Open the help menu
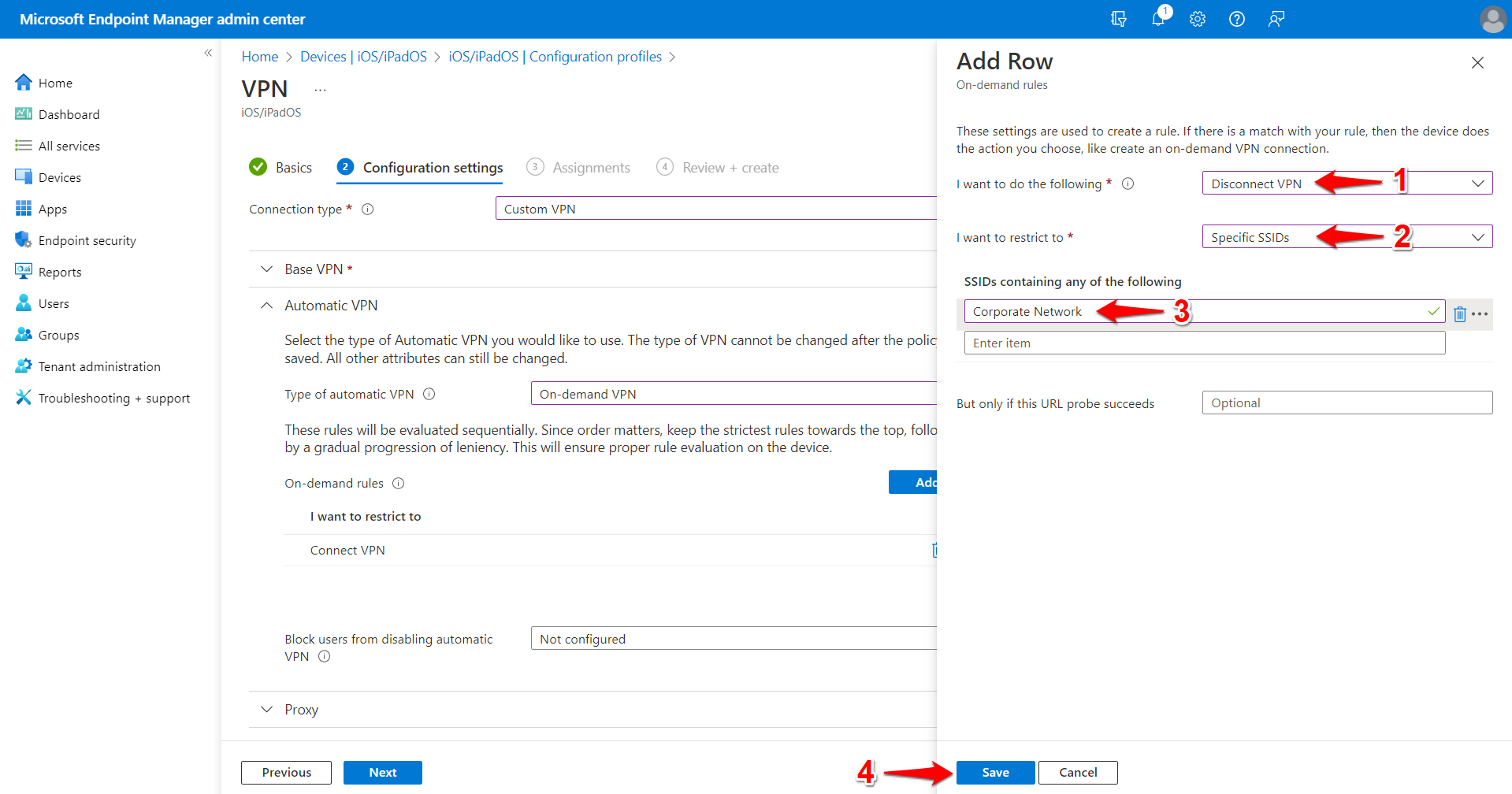The image size is (1512, 794). [x=1236, y=19]
